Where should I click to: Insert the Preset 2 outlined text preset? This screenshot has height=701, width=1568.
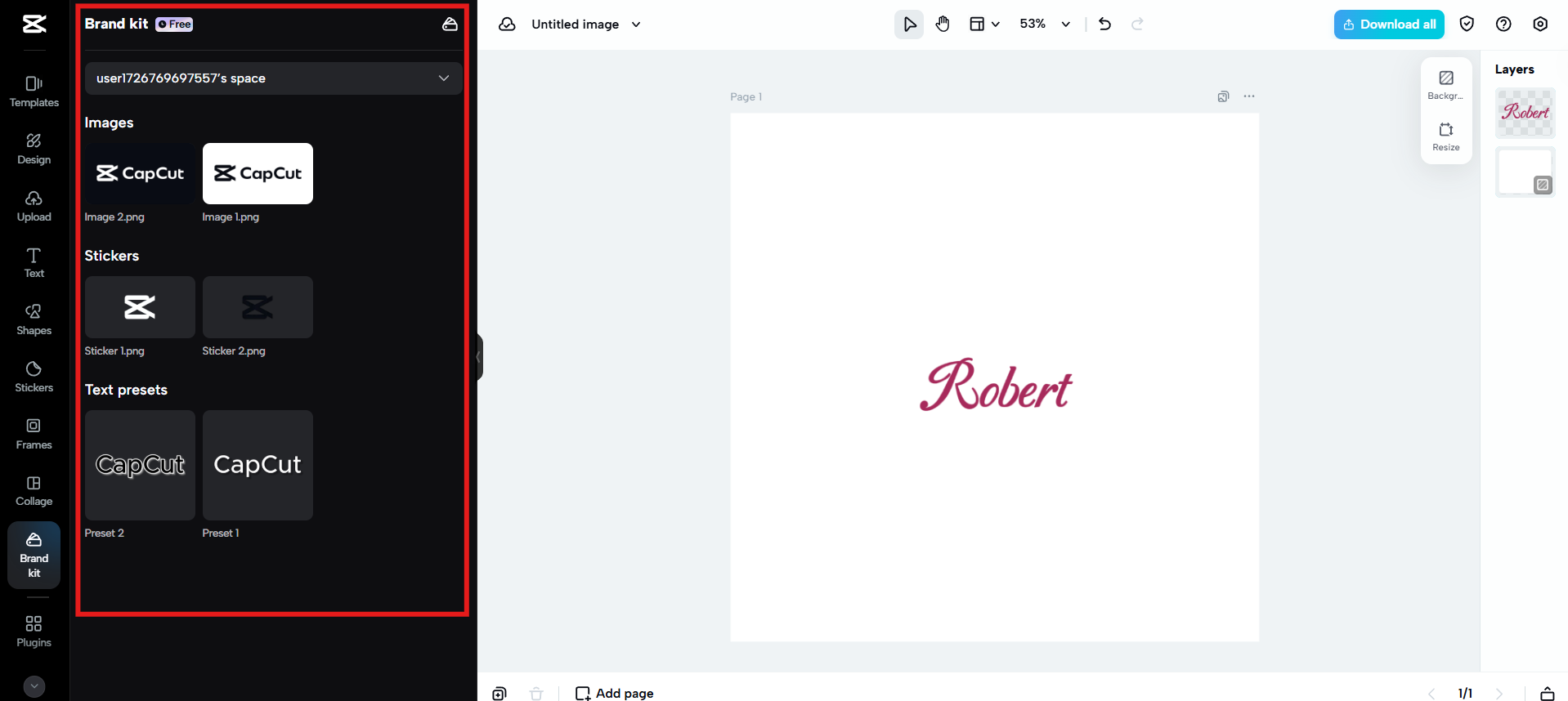140,465
